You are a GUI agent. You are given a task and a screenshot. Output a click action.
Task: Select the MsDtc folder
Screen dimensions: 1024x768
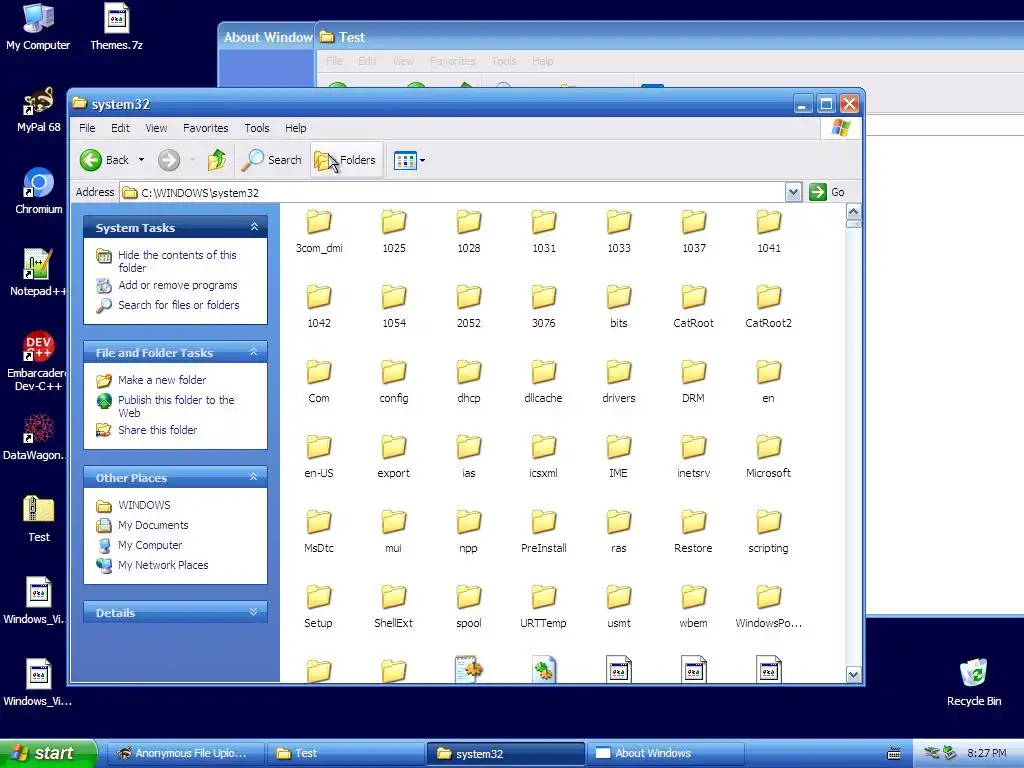coord(319,532)
